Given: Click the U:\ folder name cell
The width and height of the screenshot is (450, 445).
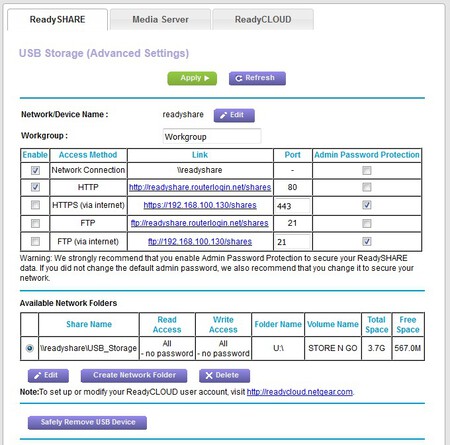Looking at the screenshot, I should (x=278, y=348).
